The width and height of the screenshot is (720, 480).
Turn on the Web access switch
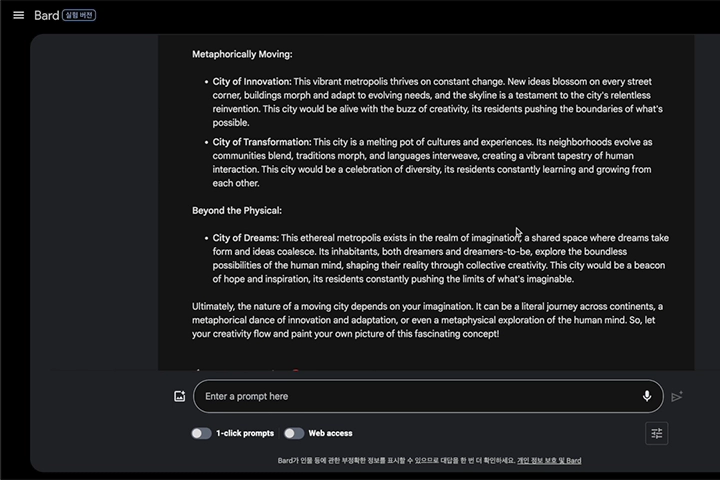click(x=294, y=433)
